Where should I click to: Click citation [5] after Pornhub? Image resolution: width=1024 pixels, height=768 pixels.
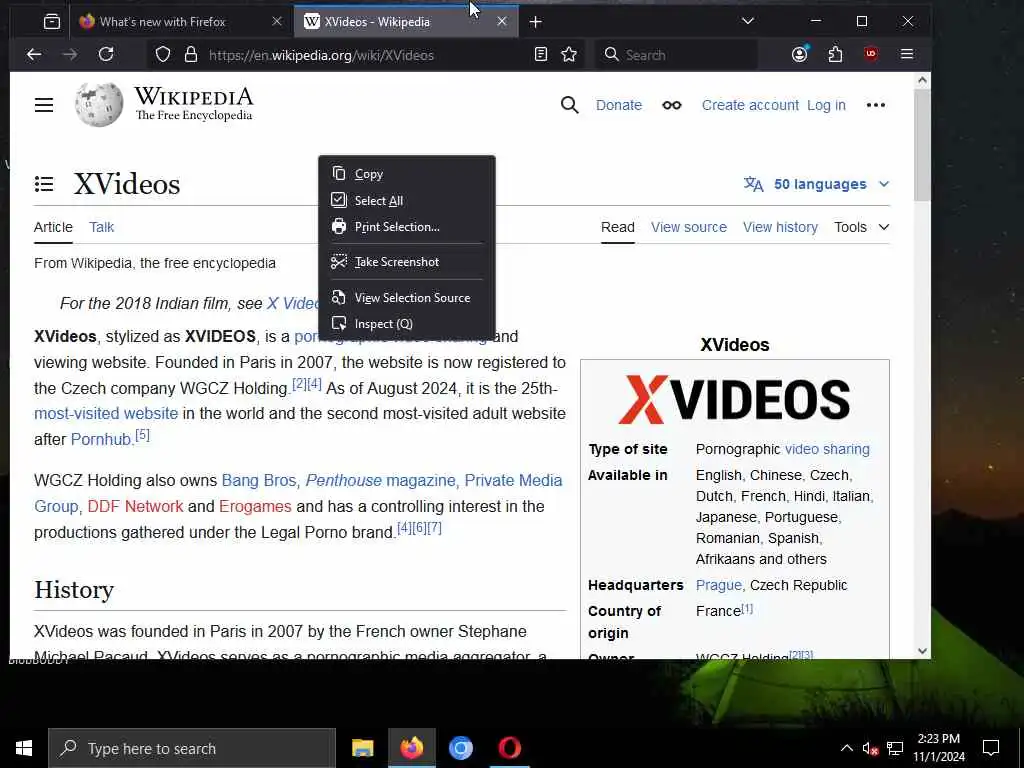pyautogui.click(x=142, y=435)
